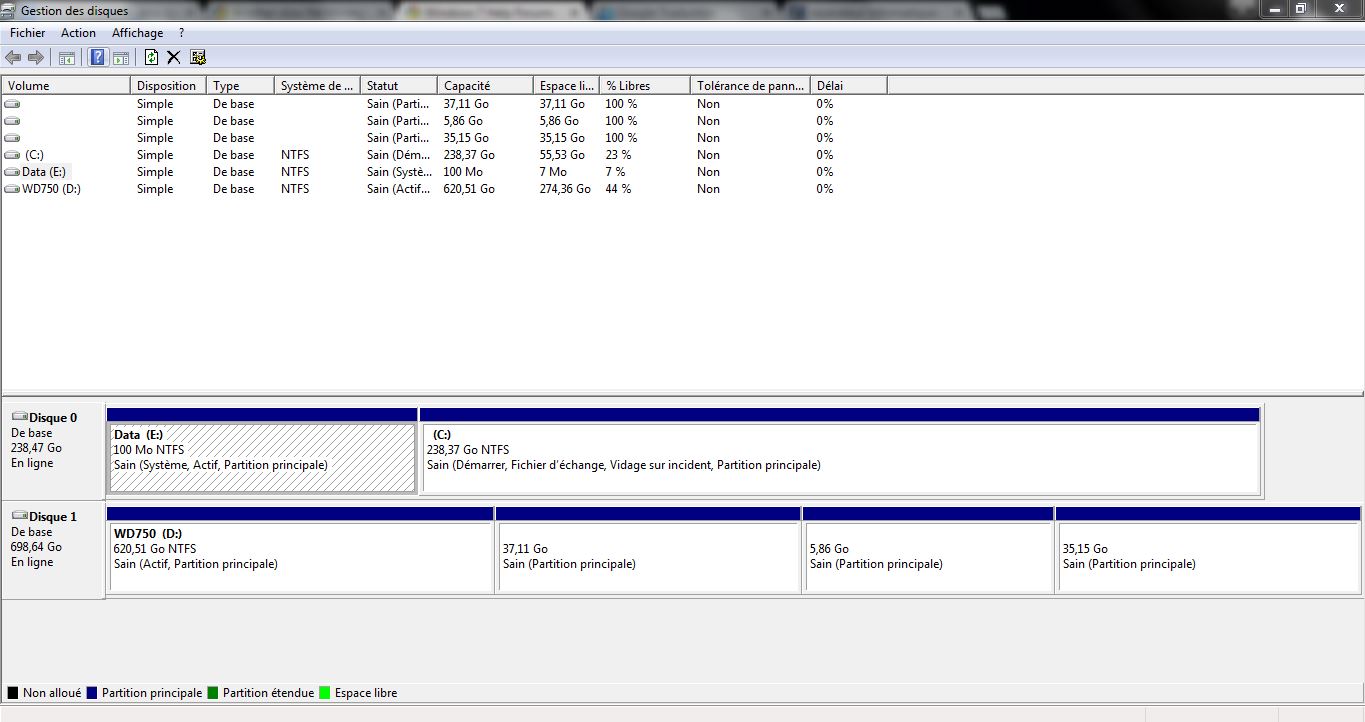Open the Fichier menu
Viewport: 1365px width, 722px height.
click(27, 33)
